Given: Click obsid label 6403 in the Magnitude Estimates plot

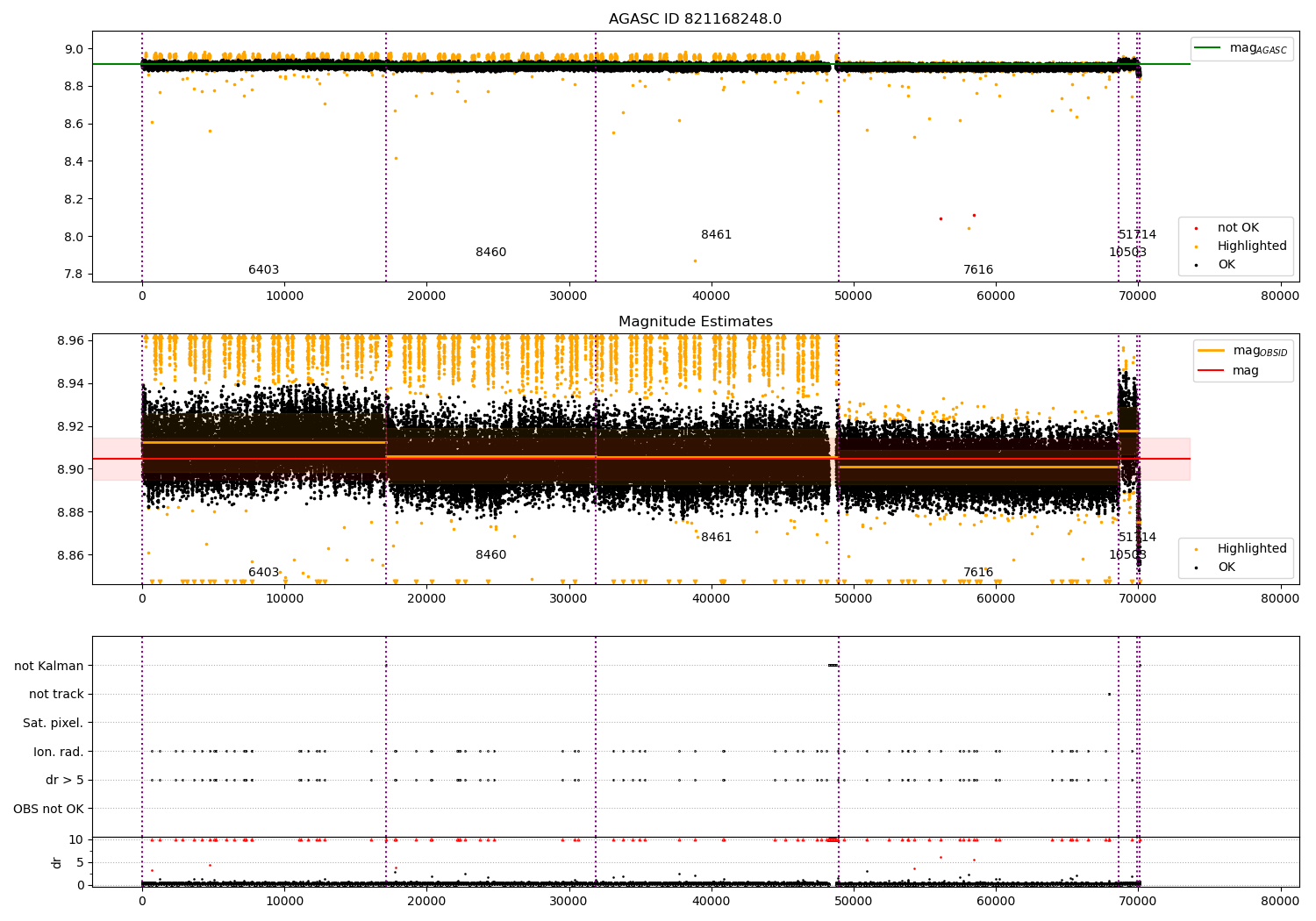Looking at the screenshot, I should pyautogui.click(x=263, y=573).
